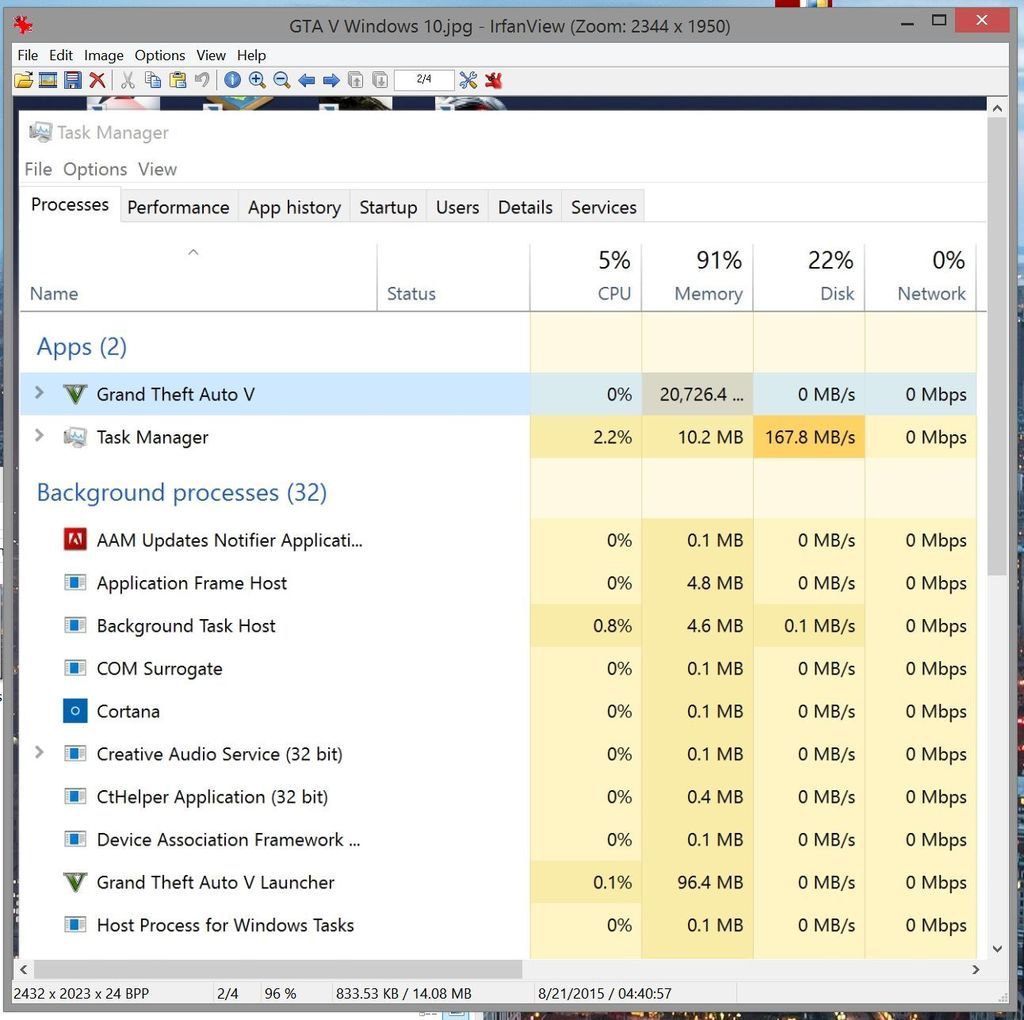1024x1020 pixels.
Task: Click IrfanView vertical scrollbar thumb
Action: [x=997, y=346]
